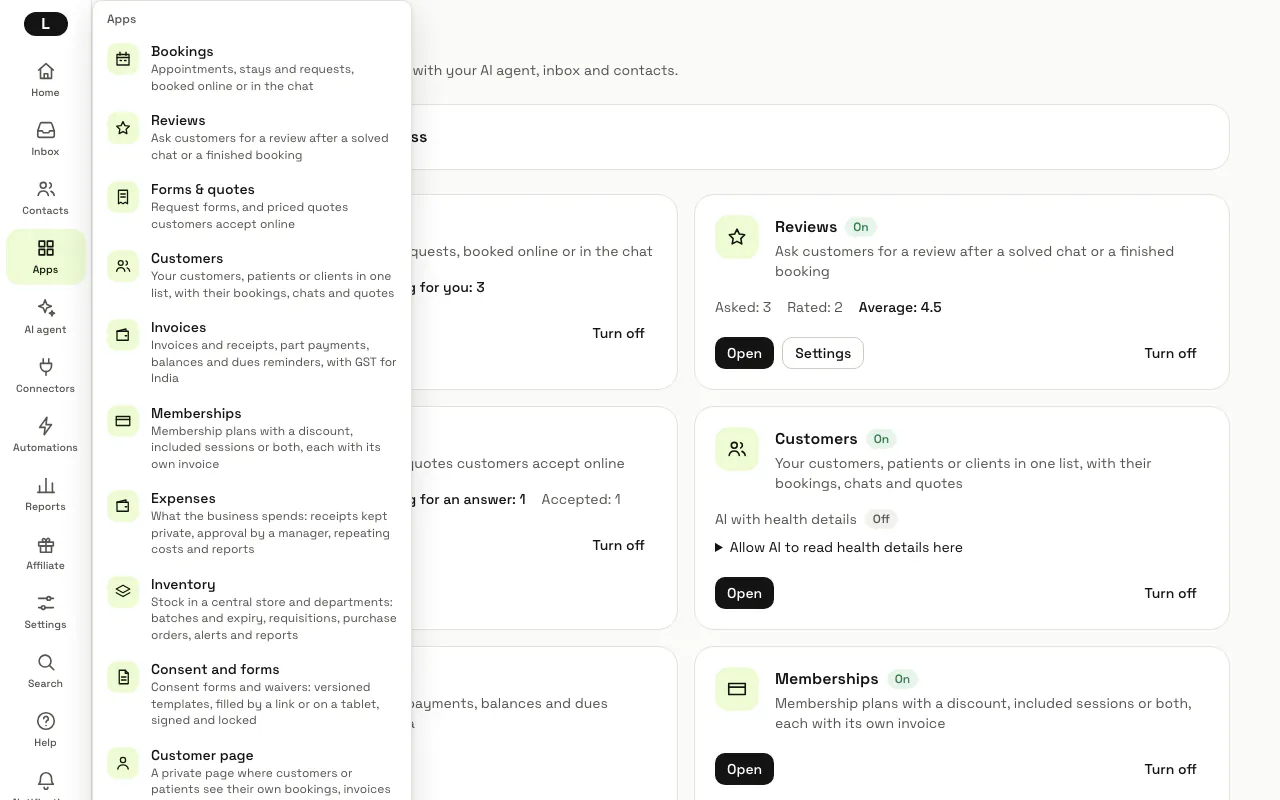Open Affiliate gift icon
This screenshot has height=800, width=1280.
click(45, 552)
